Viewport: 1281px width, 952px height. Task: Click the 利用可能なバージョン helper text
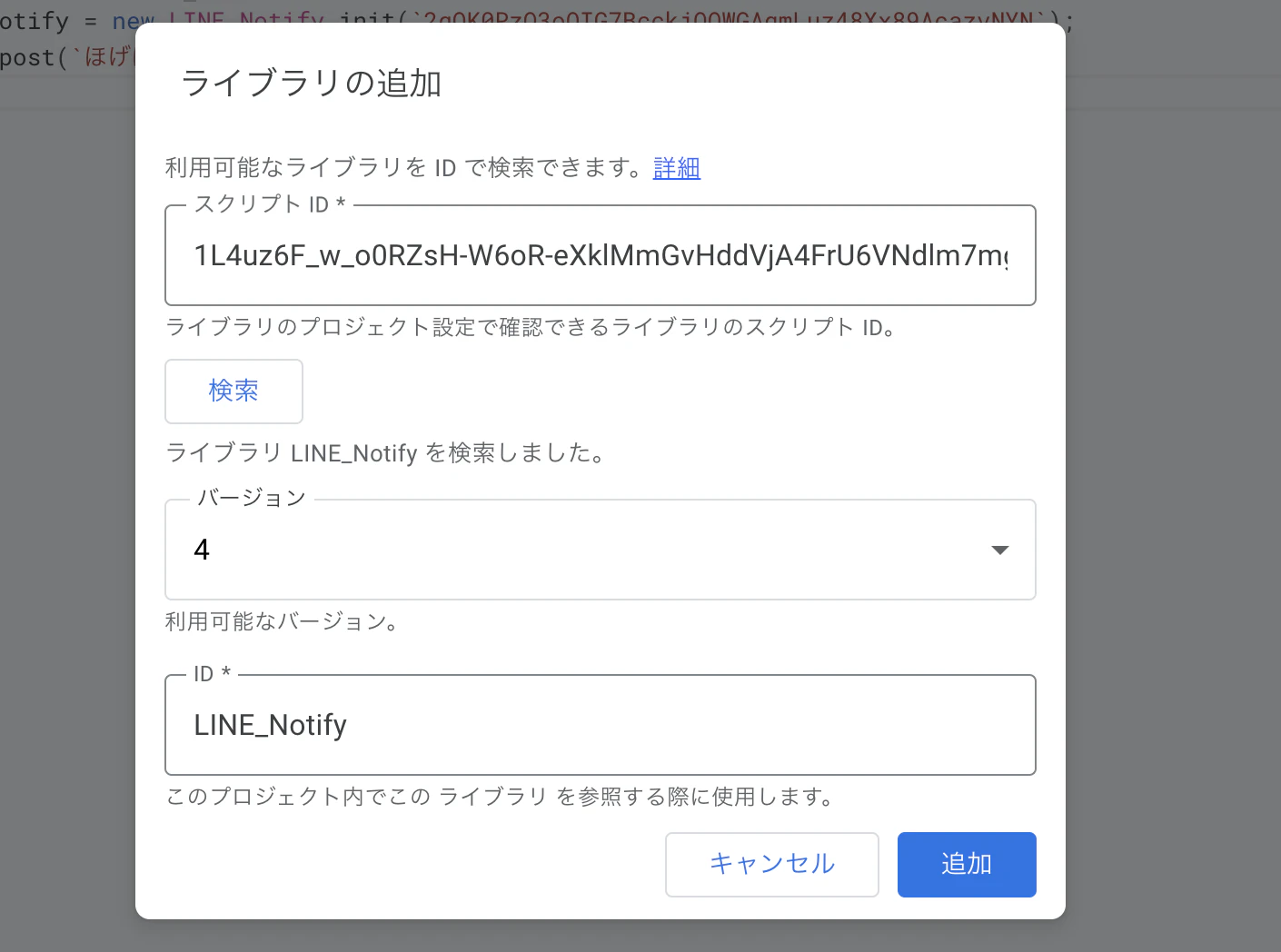click(x=283, y=622)
